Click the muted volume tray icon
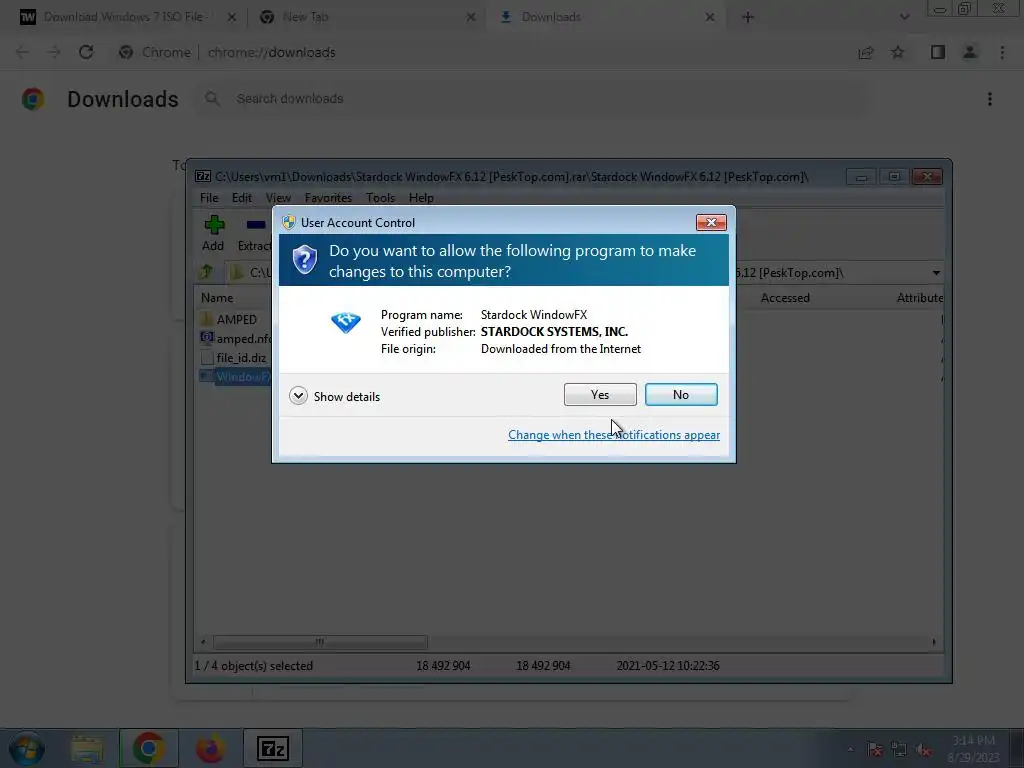1024x768 pixels. 923,750
